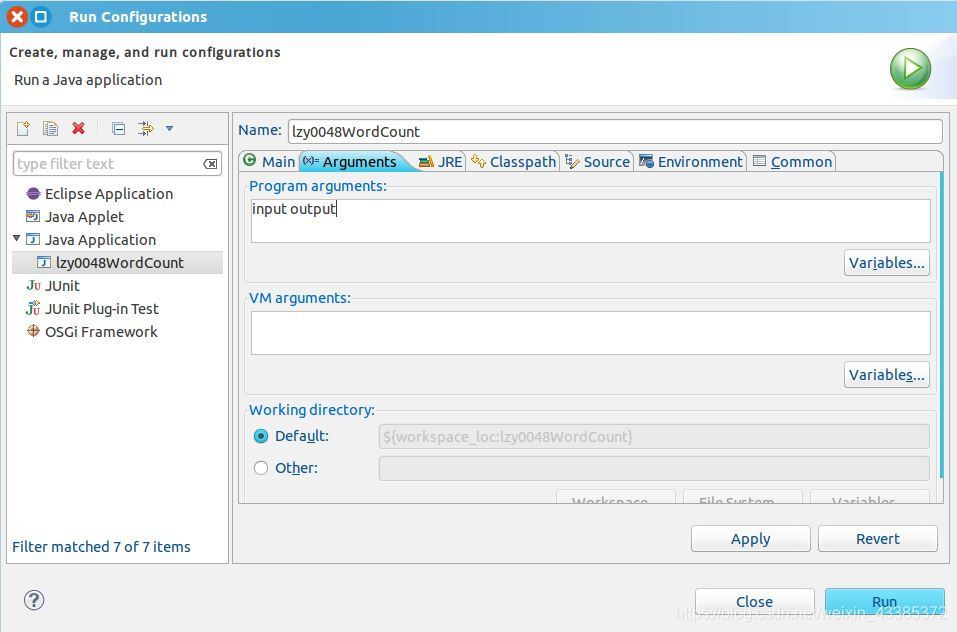Select Java Applet configuration type
957x632 pixels.
(x=84, y=217)
